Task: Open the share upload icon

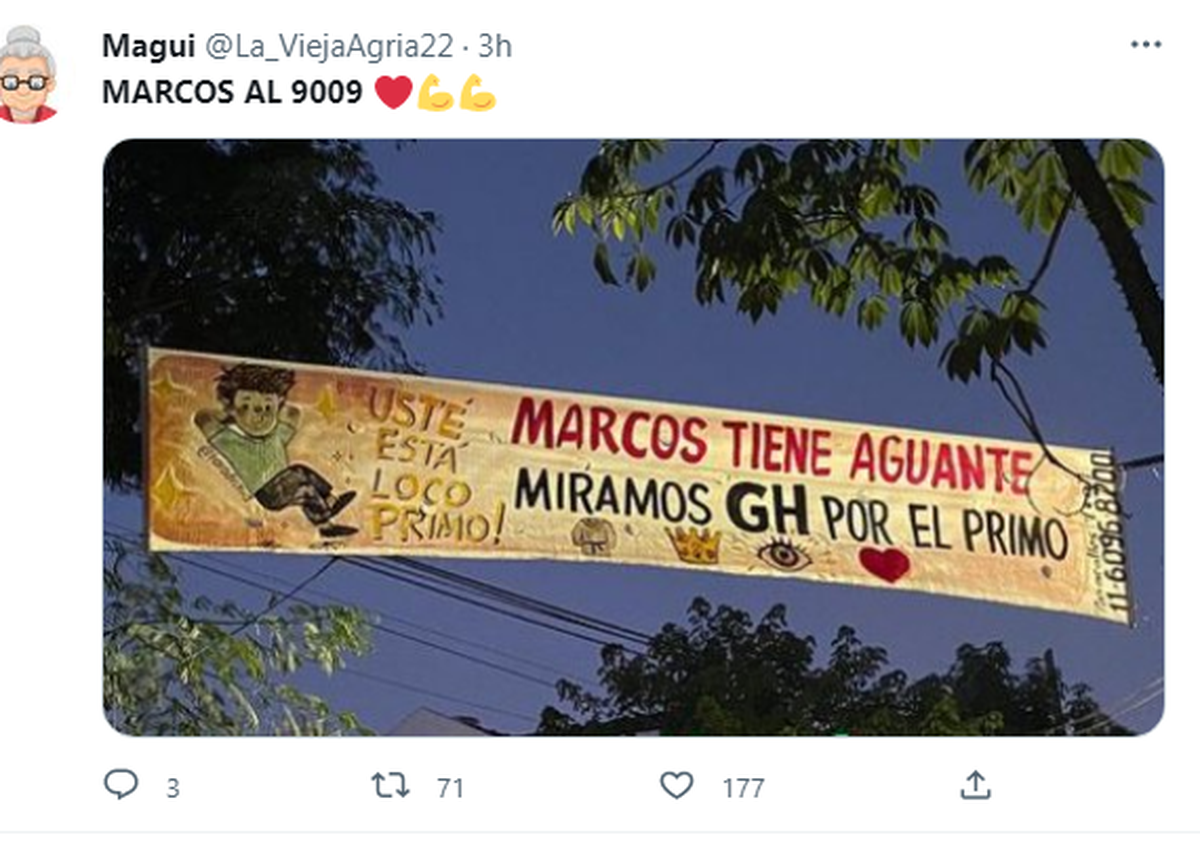Action: 975,785
